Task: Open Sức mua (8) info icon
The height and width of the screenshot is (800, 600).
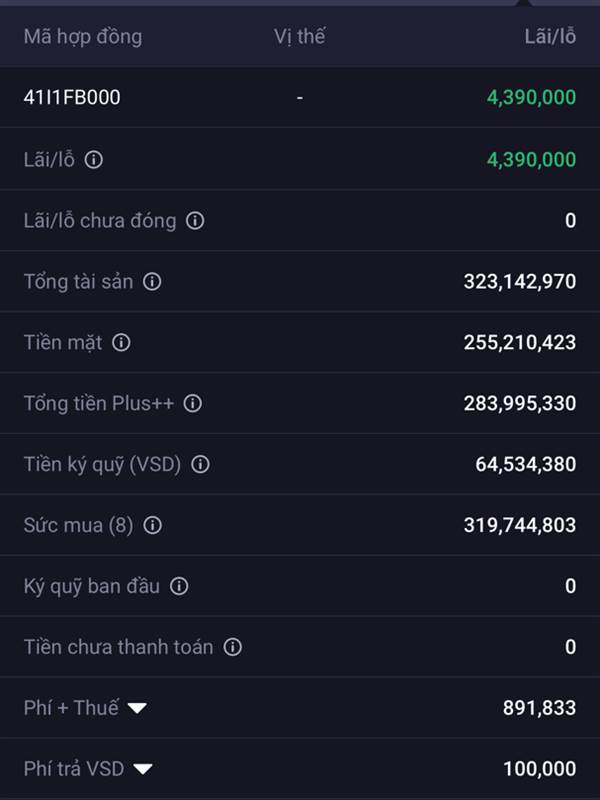Action: tap(152, 525)
